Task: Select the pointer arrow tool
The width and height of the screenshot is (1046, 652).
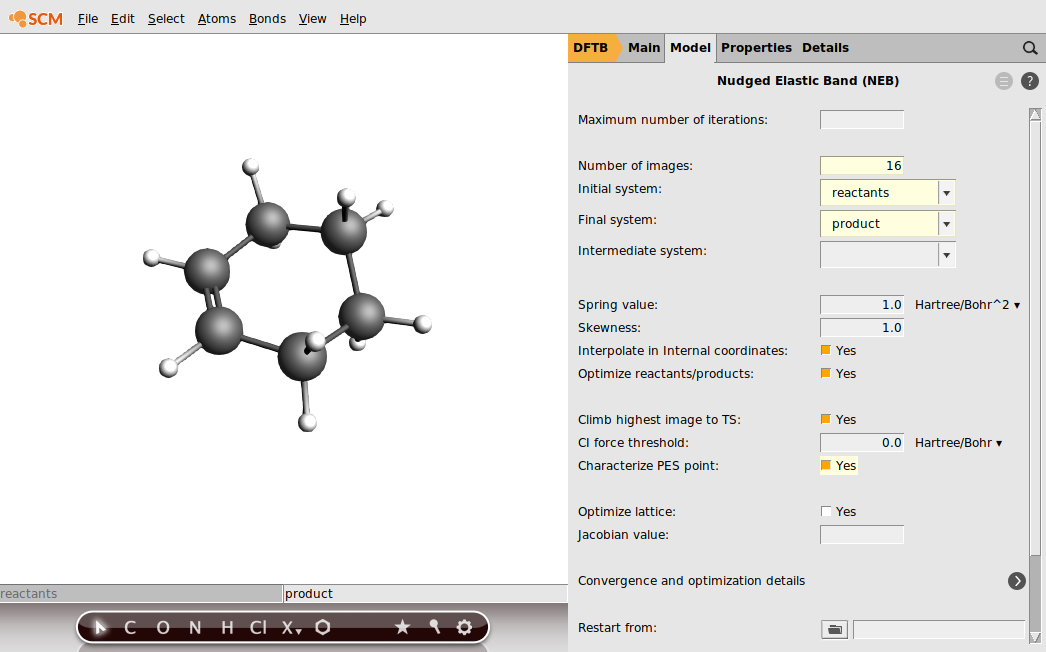Action: [100, 627]
